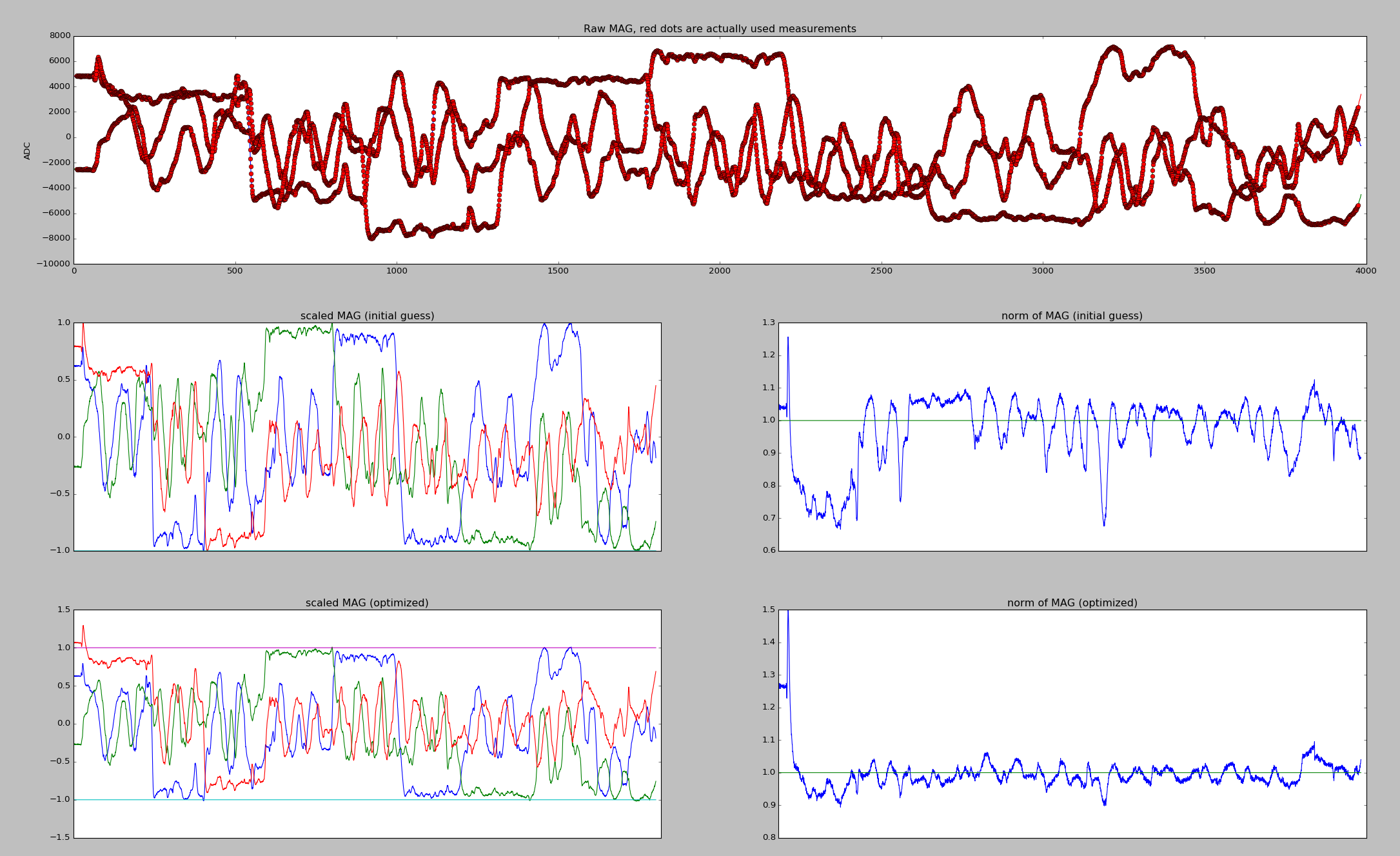The width and height of the screenshot is (1400, 856).
Task: Click the 'scaled MAG (optimized)' title
Action: pos(367,603)
